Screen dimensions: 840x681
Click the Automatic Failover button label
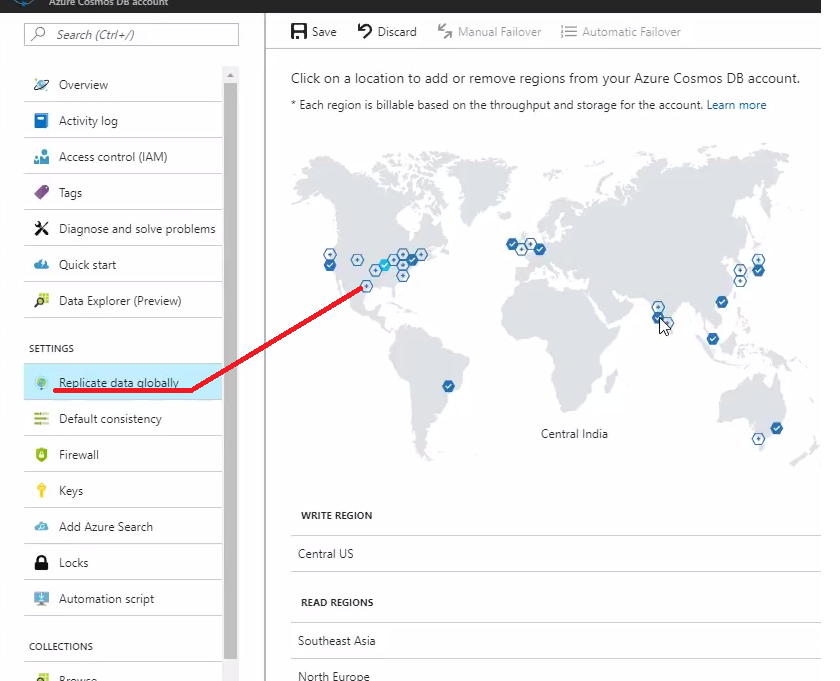pos(631,32)
